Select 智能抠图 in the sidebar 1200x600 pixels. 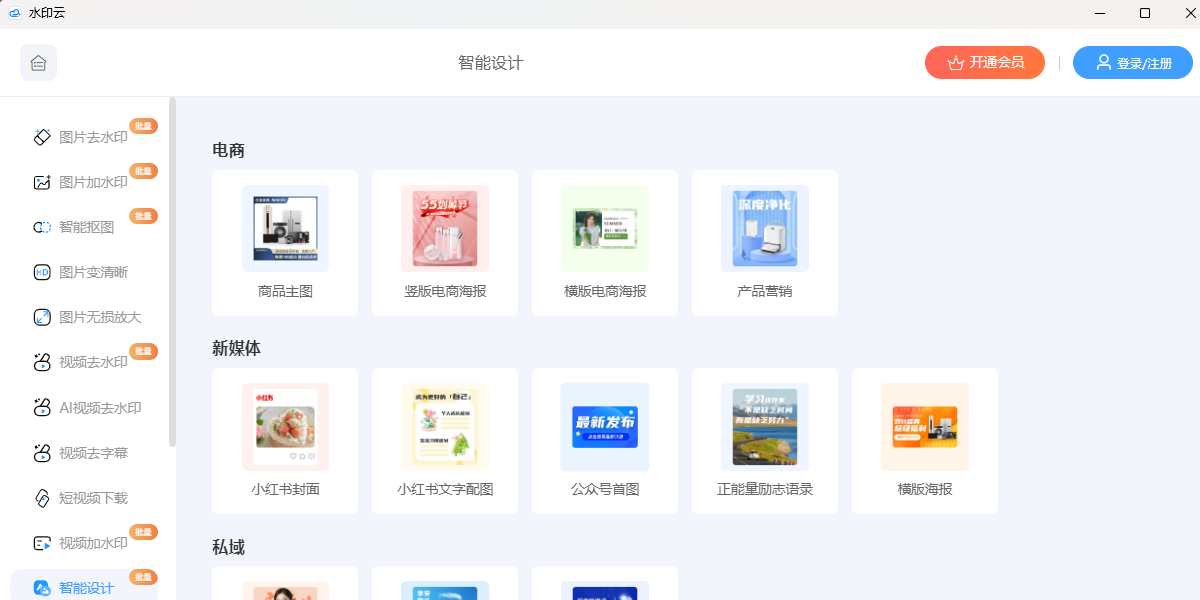click(x=84, y=227)
